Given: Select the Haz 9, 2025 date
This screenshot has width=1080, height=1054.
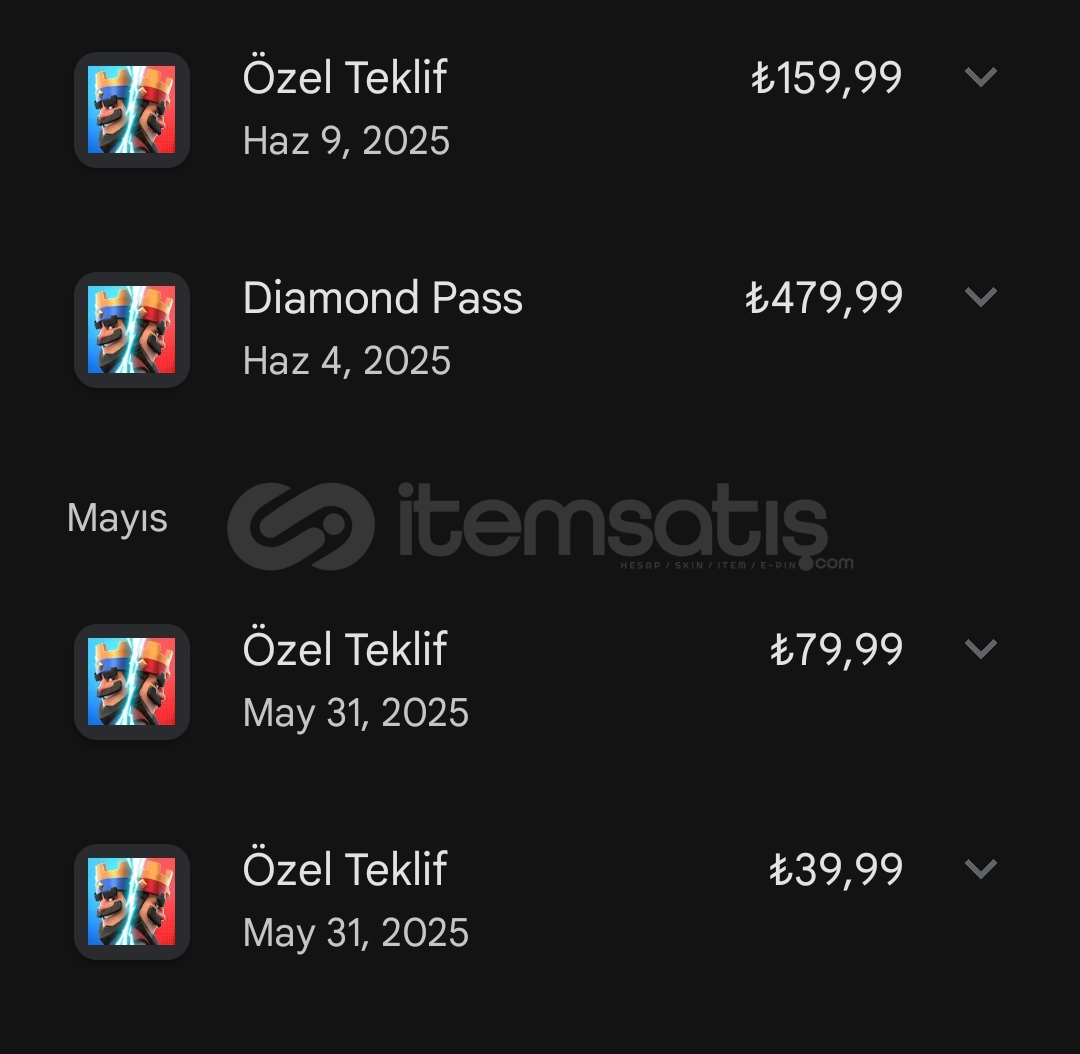Looking at the screenshot, I should click(346, 141).
